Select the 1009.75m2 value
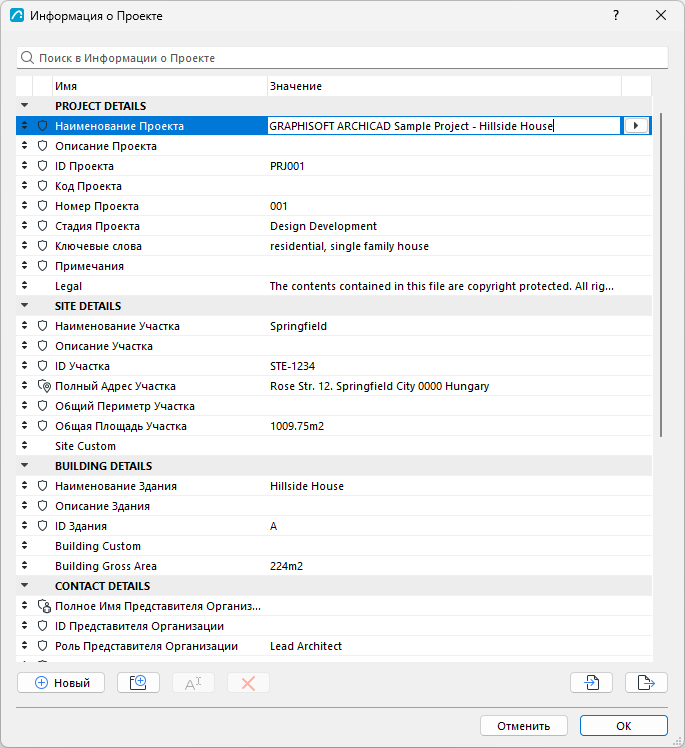685x748 pixels. tap(297, 426)
